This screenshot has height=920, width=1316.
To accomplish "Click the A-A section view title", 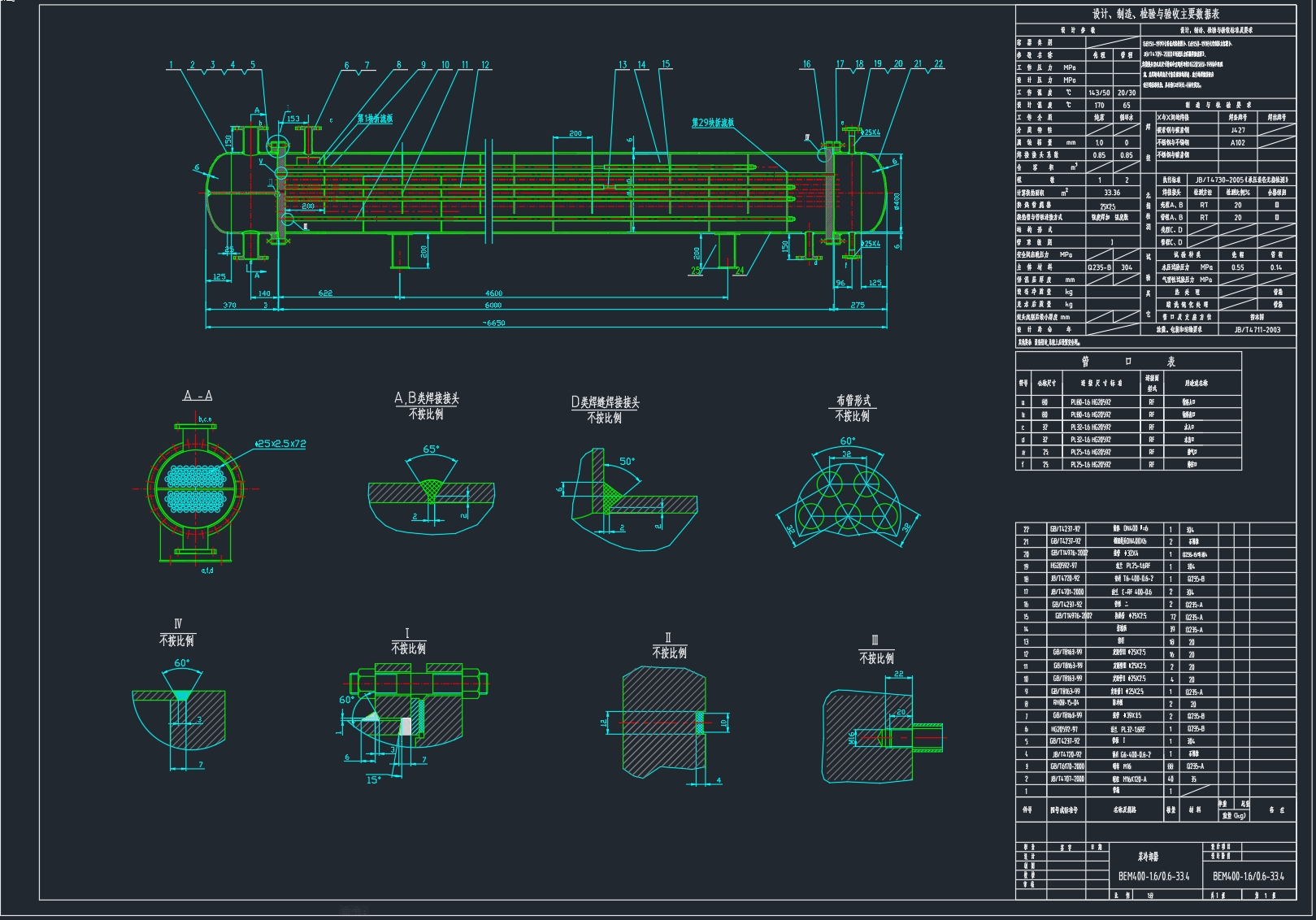I will coord(198,396).
